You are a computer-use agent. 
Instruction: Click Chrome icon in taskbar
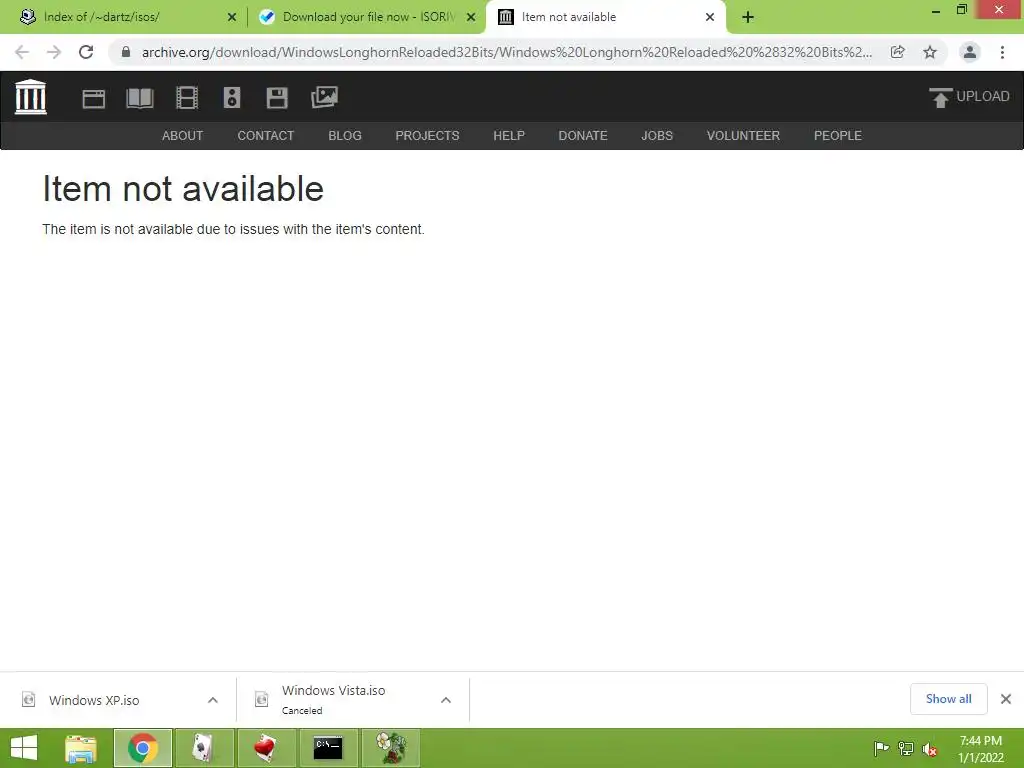click(143, 748)
